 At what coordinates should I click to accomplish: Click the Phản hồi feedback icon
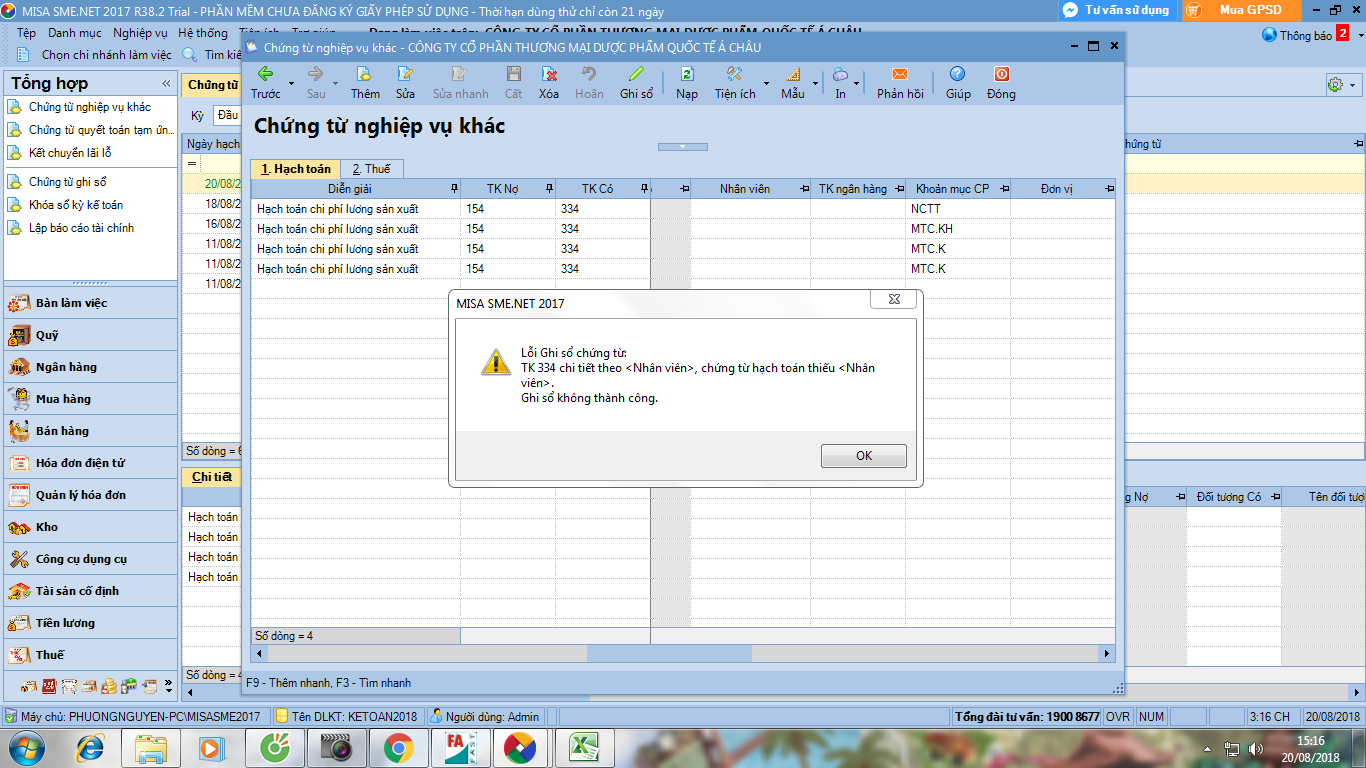tap(900, 82)
